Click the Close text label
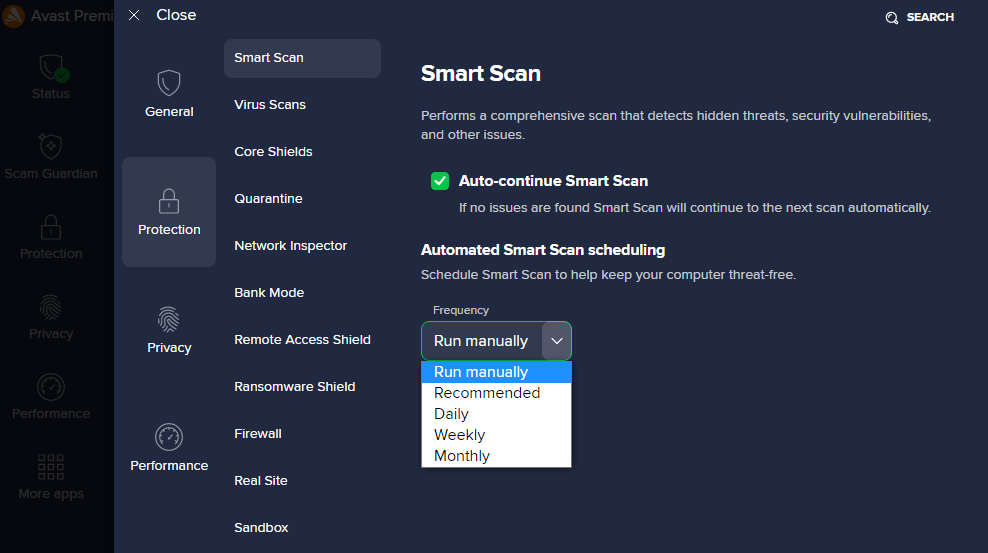This screenshot has height=553, width=988. [176, 15]
